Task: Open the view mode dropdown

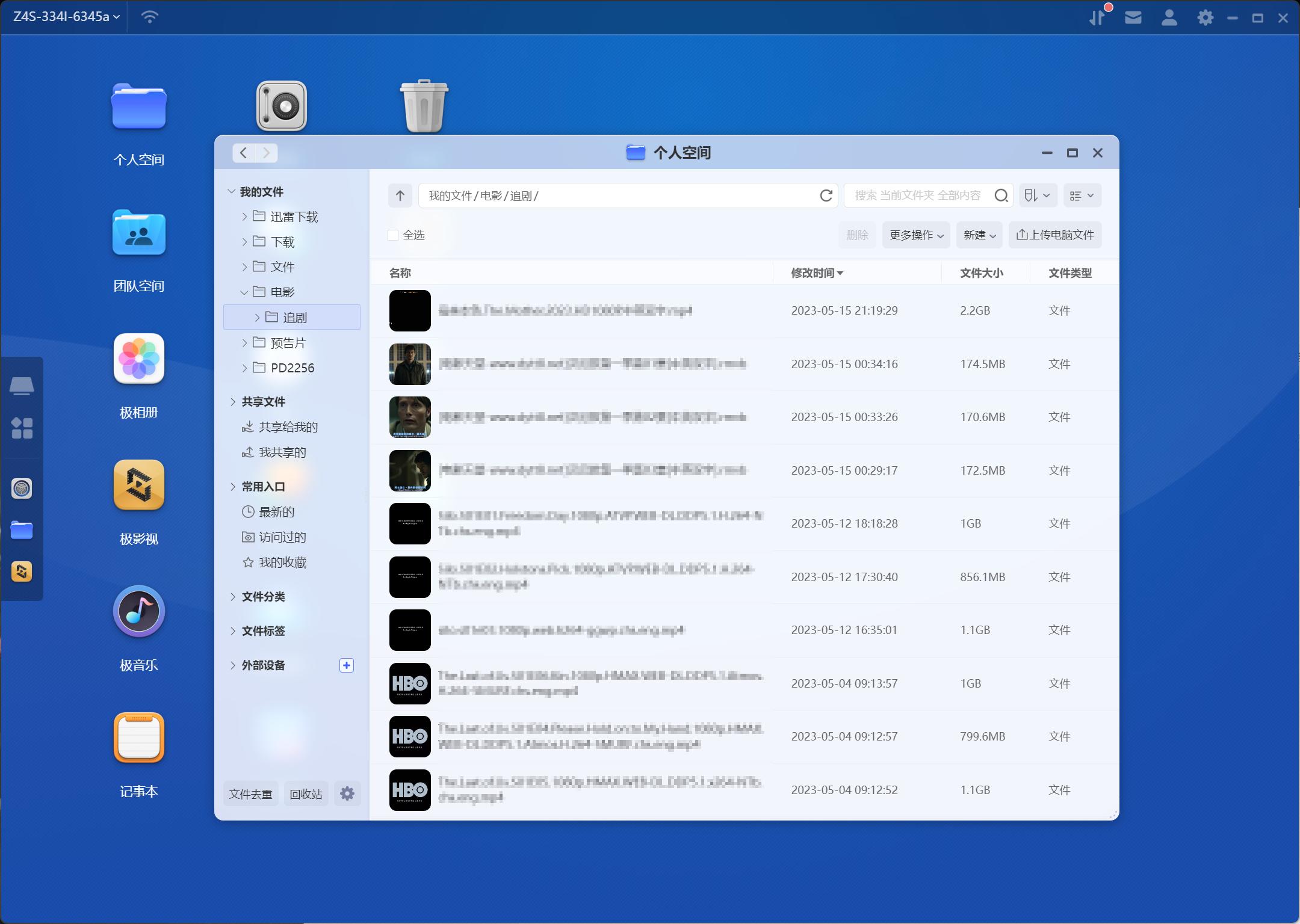Action: [x=1082, y=196]
